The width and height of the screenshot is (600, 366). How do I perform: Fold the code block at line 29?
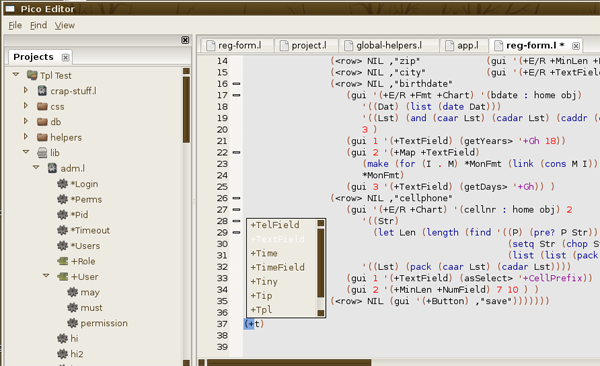click(236, 232)
